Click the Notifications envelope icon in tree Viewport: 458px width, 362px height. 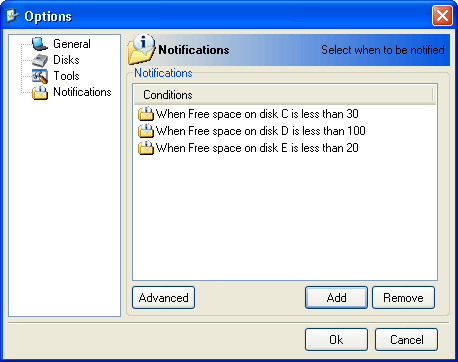40,92
